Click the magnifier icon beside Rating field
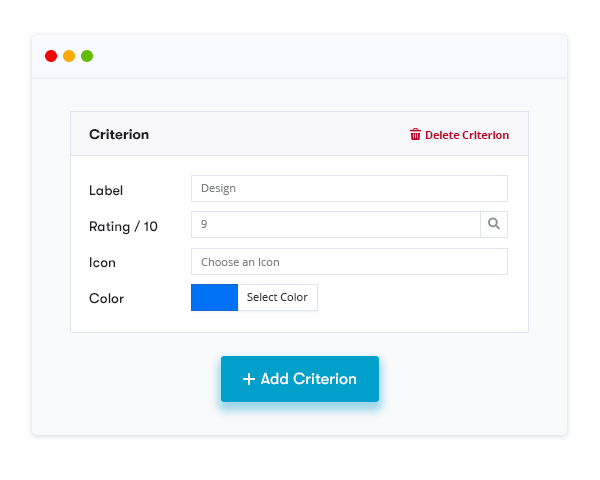 494,224
